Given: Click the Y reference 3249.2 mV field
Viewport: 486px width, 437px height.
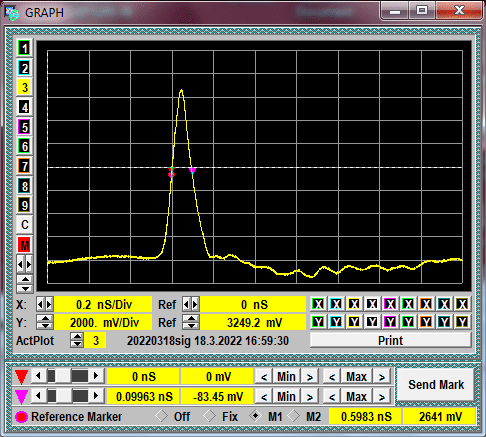Looking at the screenshot, I should (x=253, y=322).
